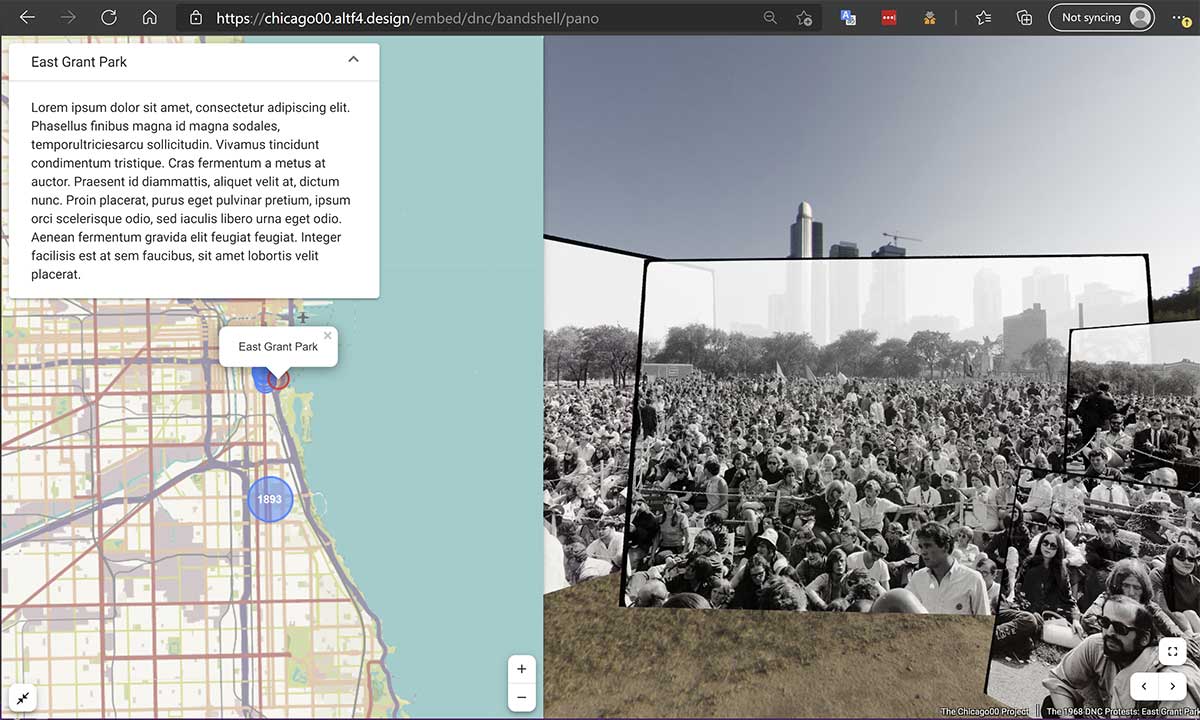
Task: Click the 1893 cluster marker on map
Action: pyautogui.click(x=270, y=499)
